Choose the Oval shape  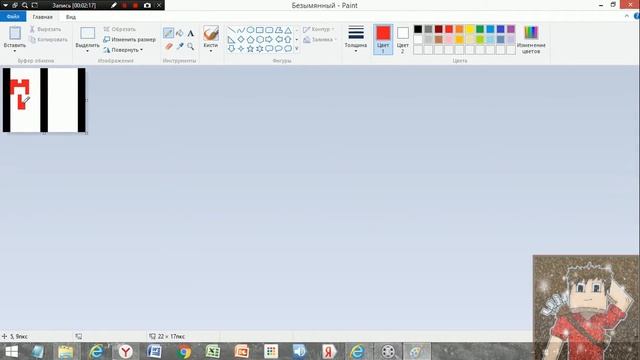(x=250, y=30)
